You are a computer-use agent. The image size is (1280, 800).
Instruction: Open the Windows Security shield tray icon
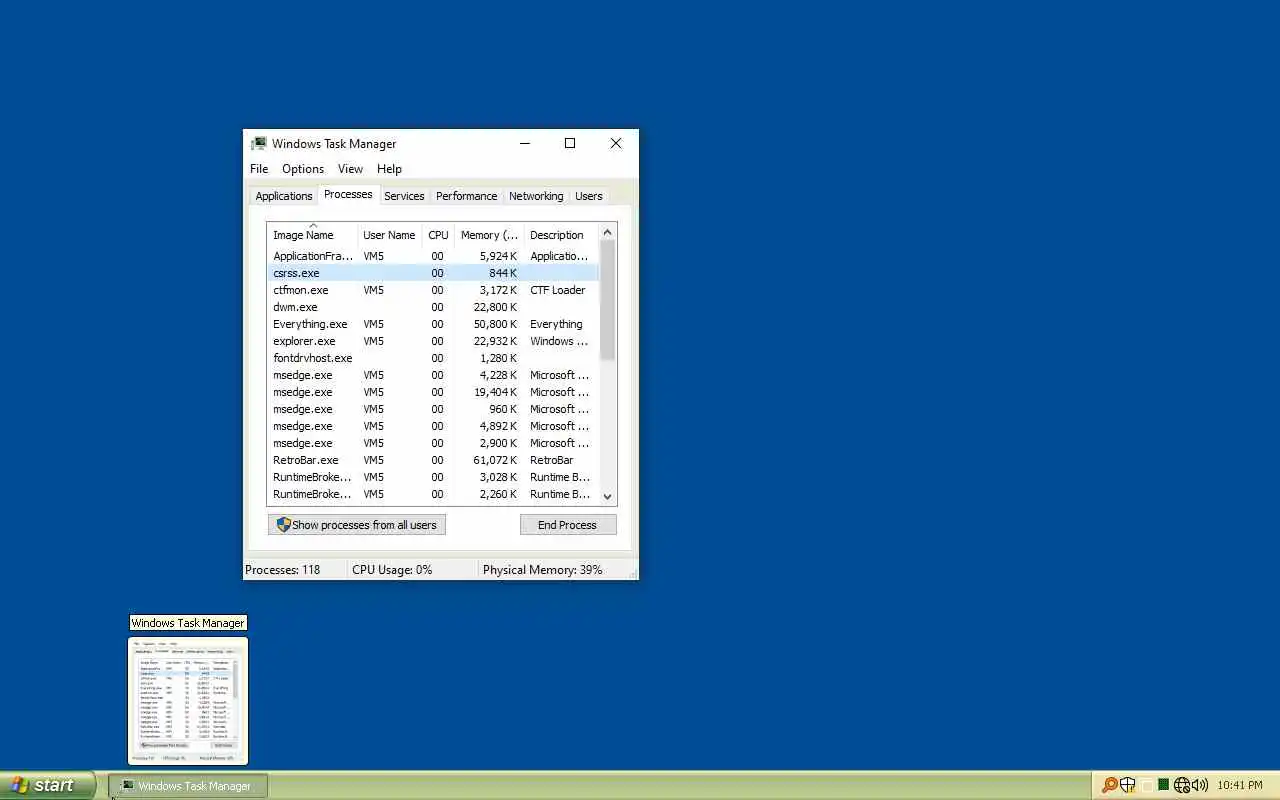pos(1128,785)
